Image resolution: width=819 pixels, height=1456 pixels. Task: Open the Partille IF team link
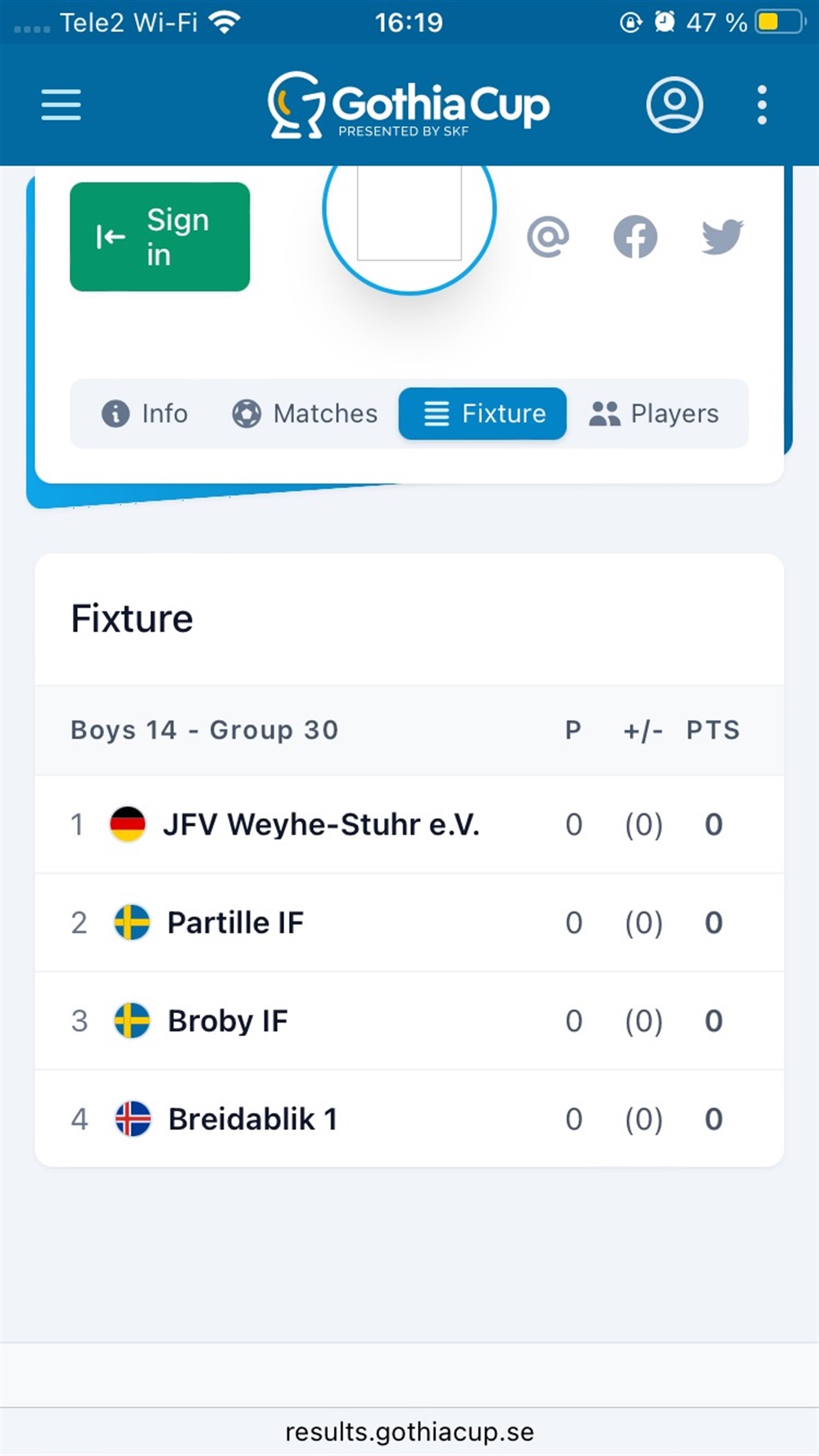click(x=235, y=923)
